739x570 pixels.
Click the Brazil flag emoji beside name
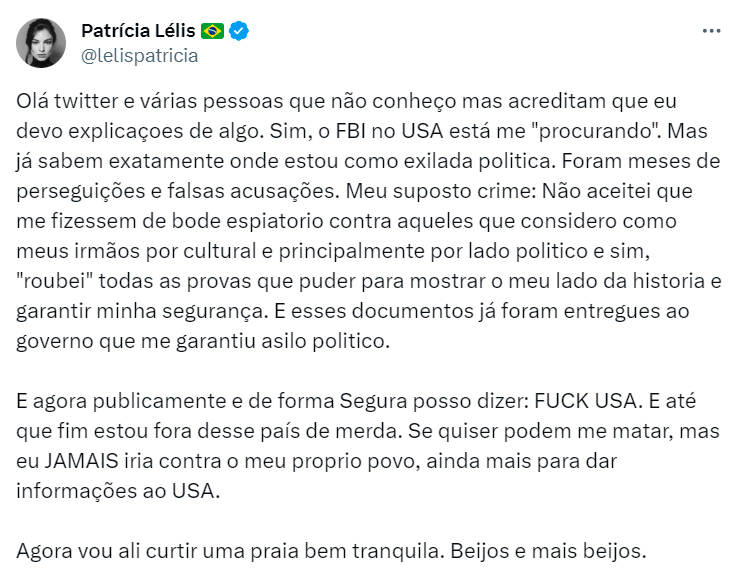pos(213,31)
